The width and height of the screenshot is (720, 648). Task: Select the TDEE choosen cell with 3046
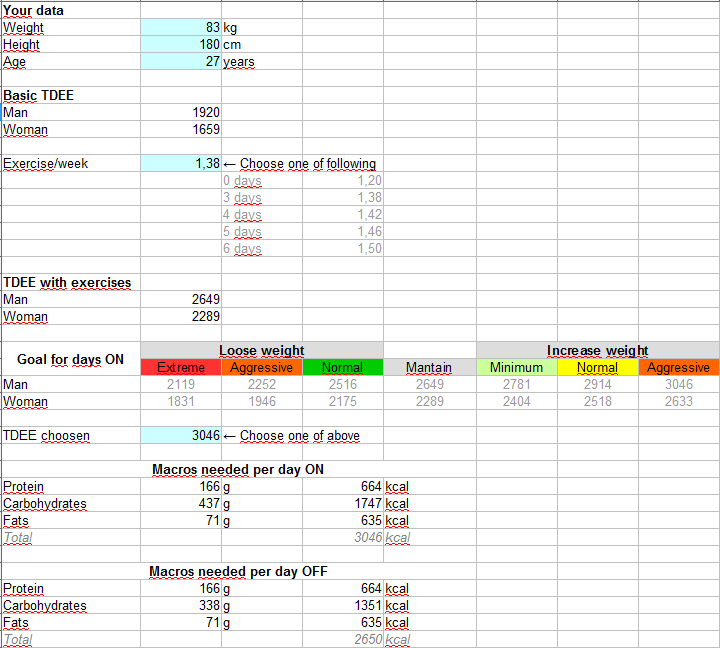click(x=181, y=435)
